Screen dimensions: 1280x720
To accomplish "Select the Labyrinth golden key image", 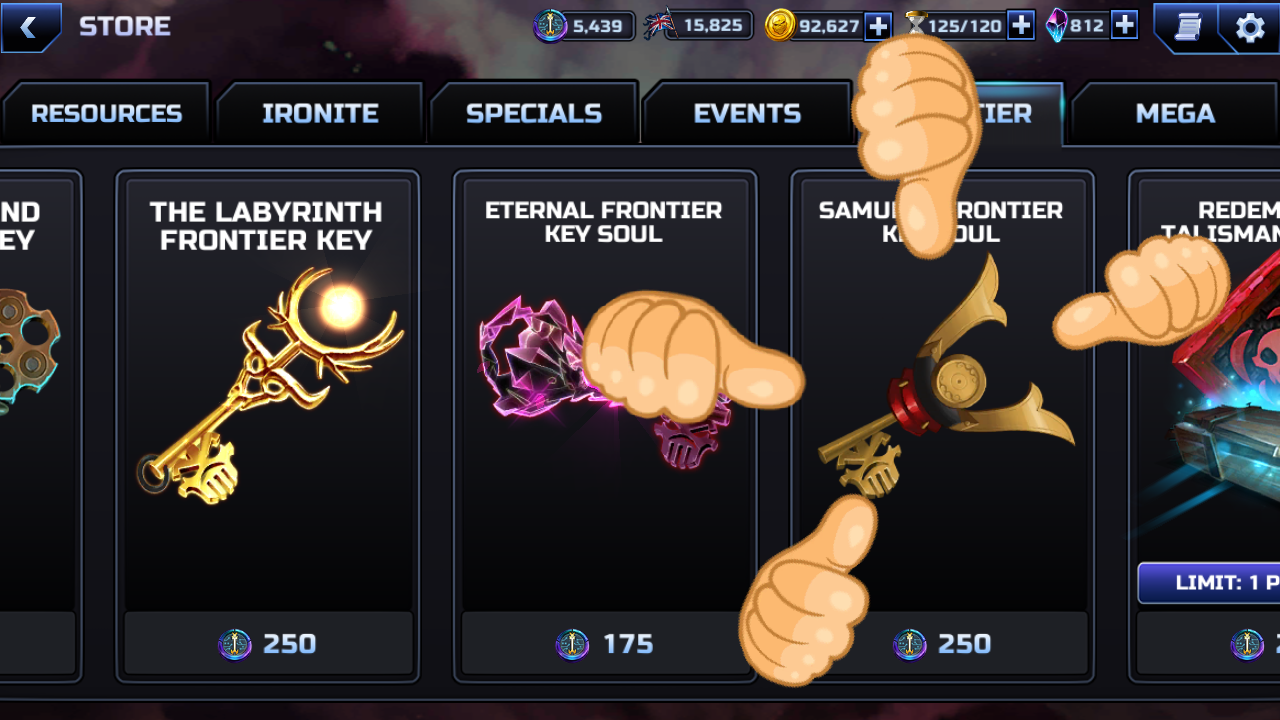I will click(270, 385).
